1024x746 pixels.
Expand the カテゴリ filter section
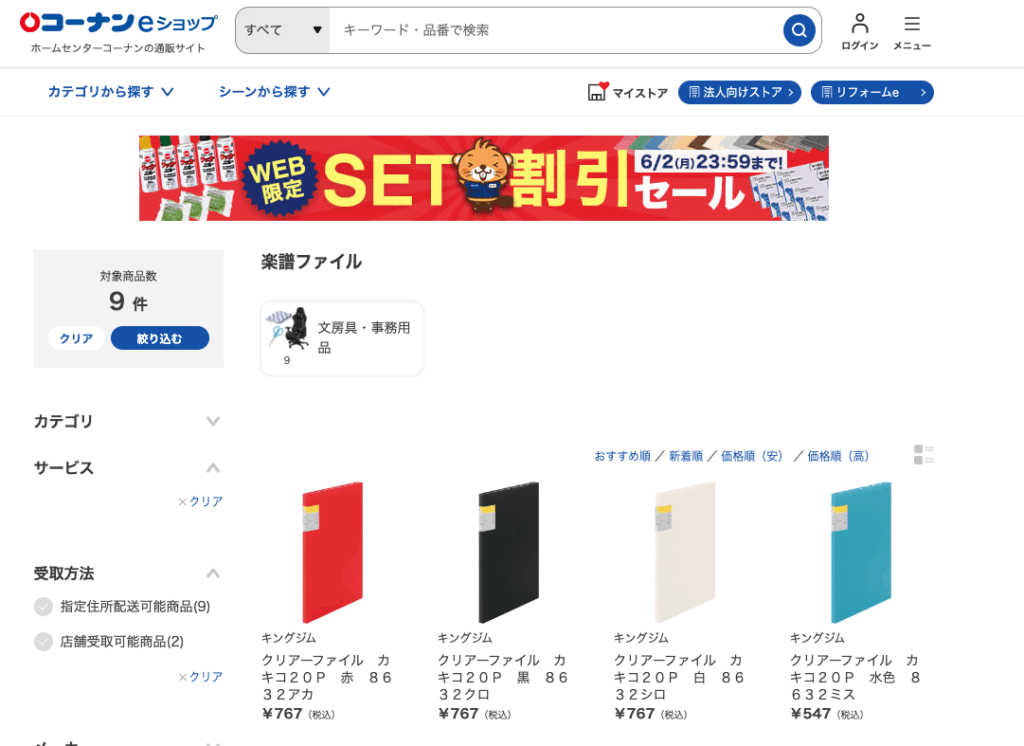point(212,421)
